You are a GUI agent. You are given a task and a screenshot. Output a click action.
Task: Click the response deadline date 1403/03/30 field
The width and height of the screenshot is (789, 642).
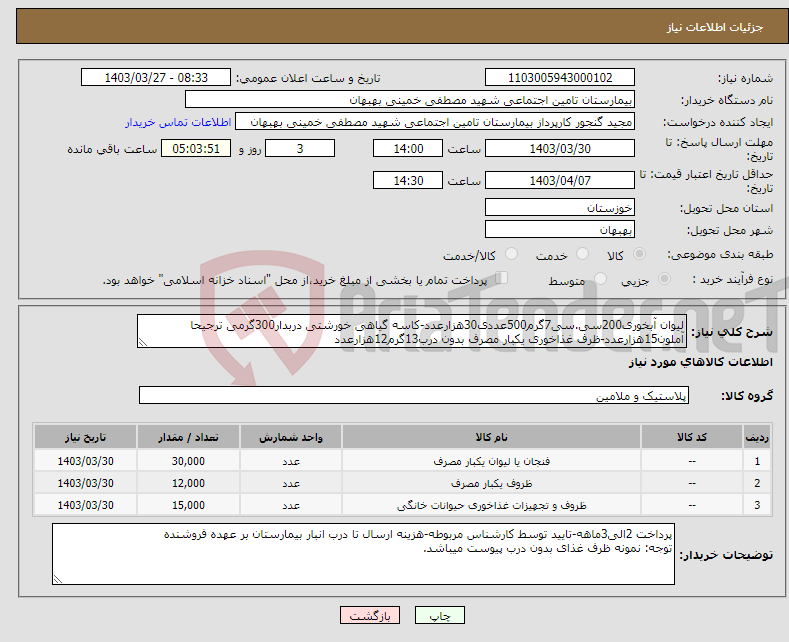click(560, 148)
